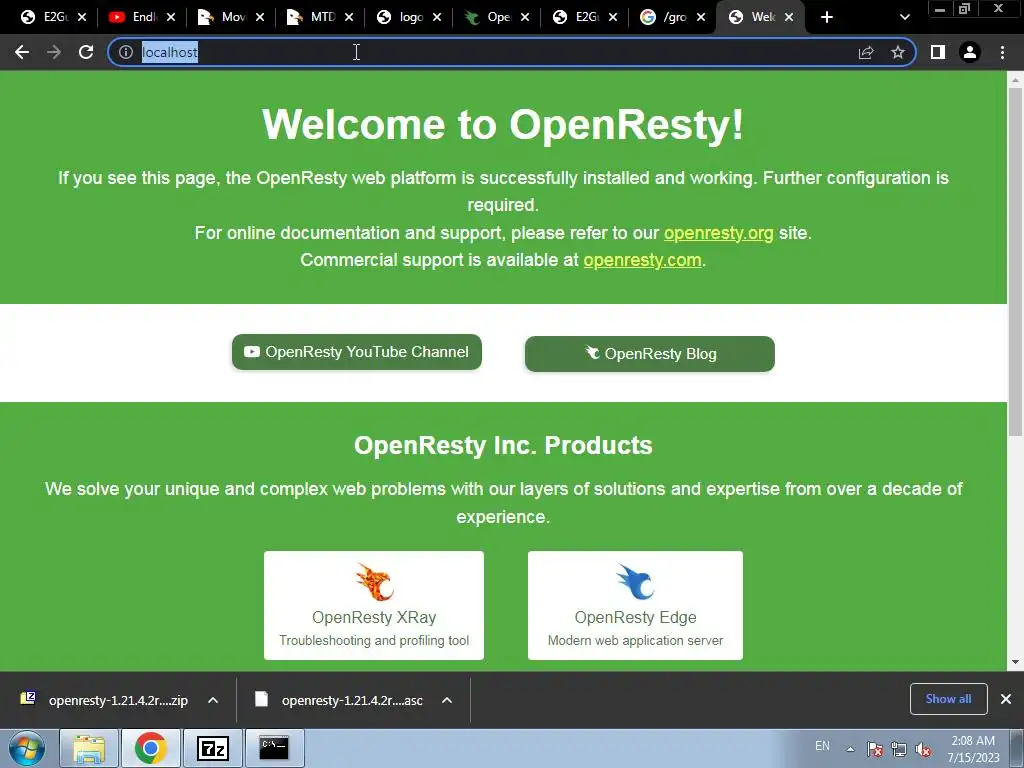
Task: Open the Chrome profile menu
Action: 970,52
